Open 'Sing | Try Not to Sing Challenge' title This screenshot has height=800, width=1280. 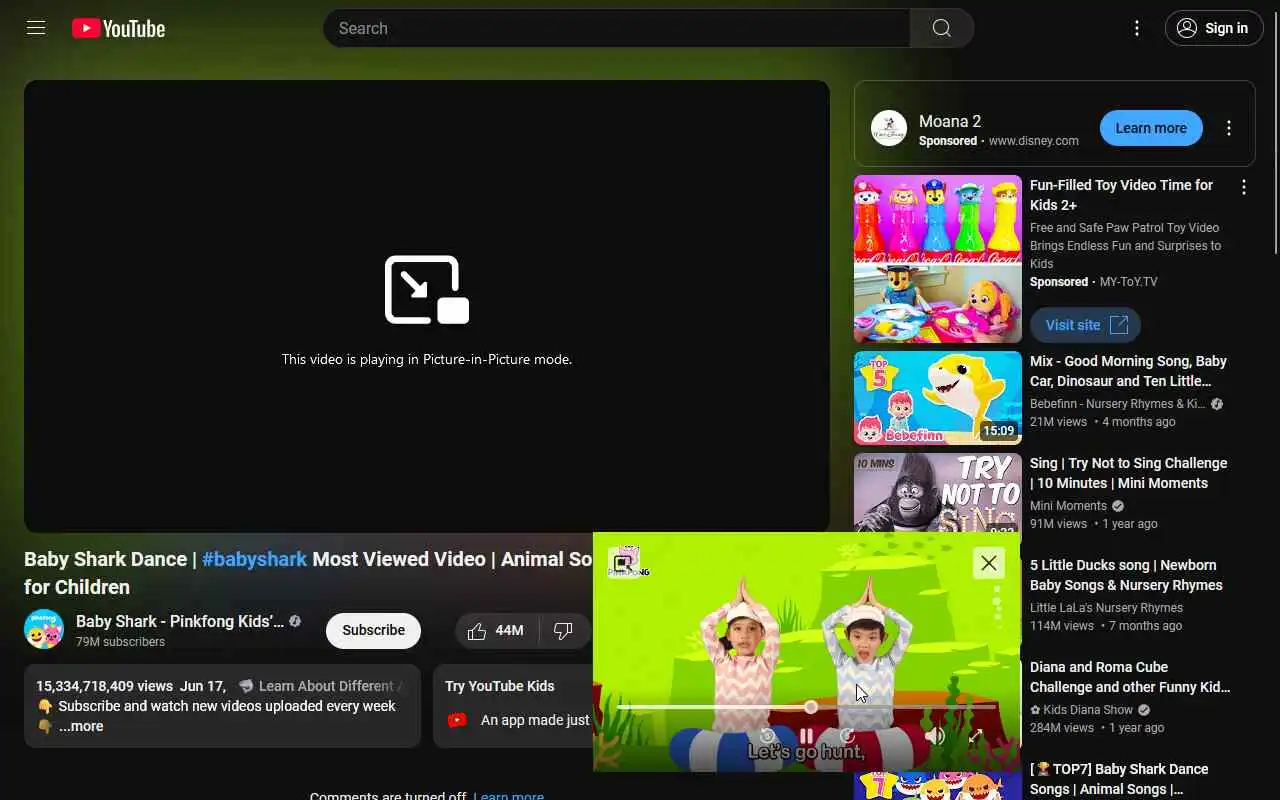[x=1128, y=473]
